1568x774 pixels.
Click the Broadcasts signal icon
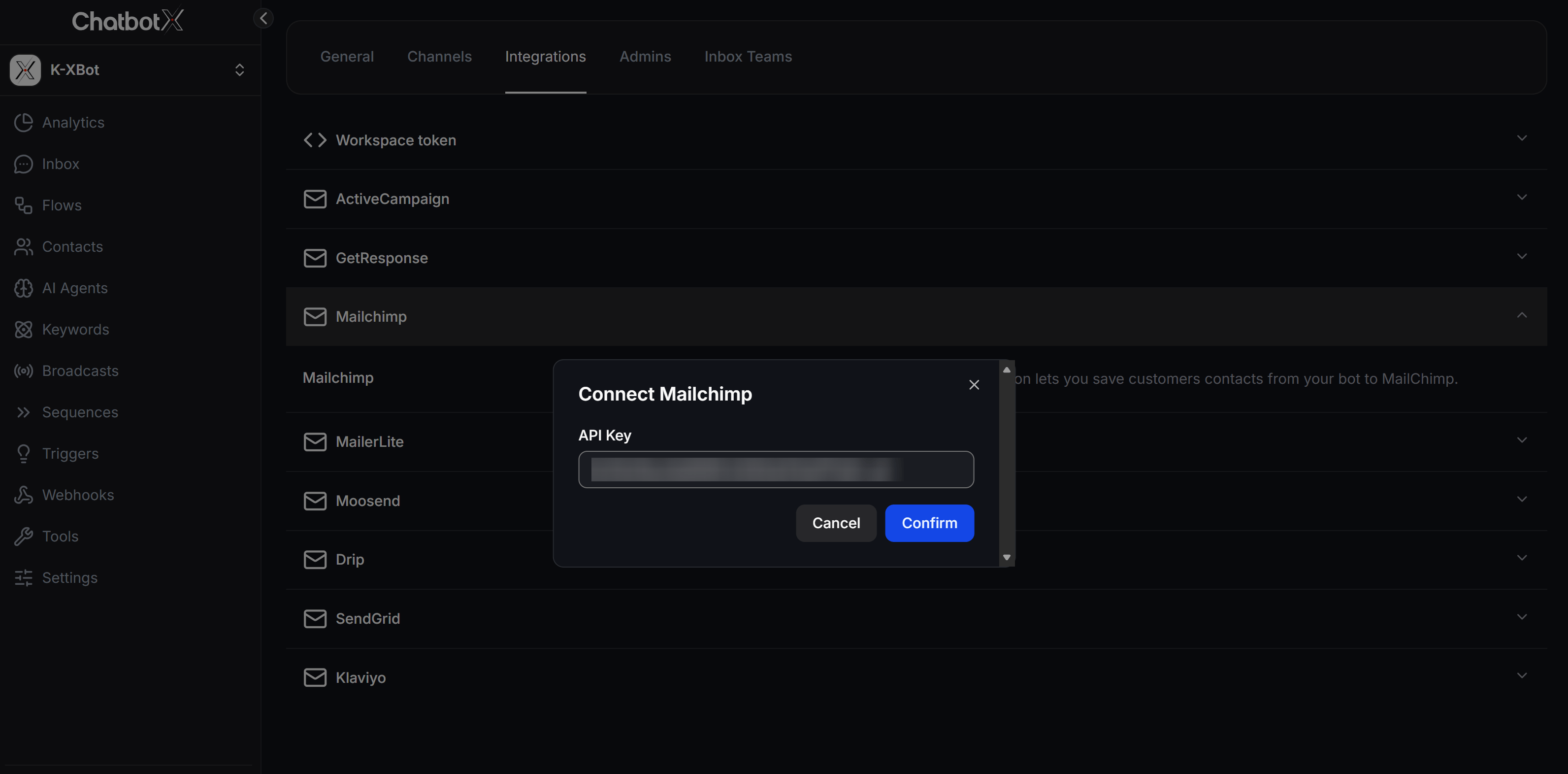pos(24,371)
